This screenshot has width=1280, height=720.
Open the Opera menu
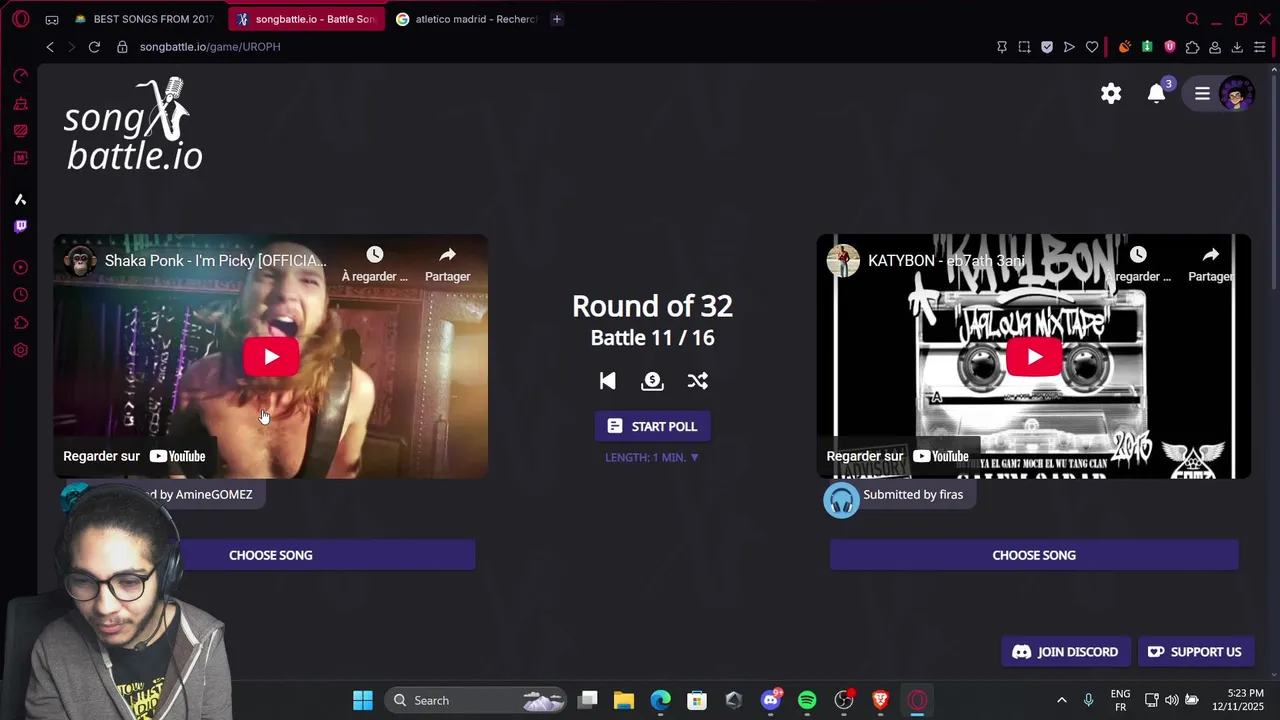20,19
